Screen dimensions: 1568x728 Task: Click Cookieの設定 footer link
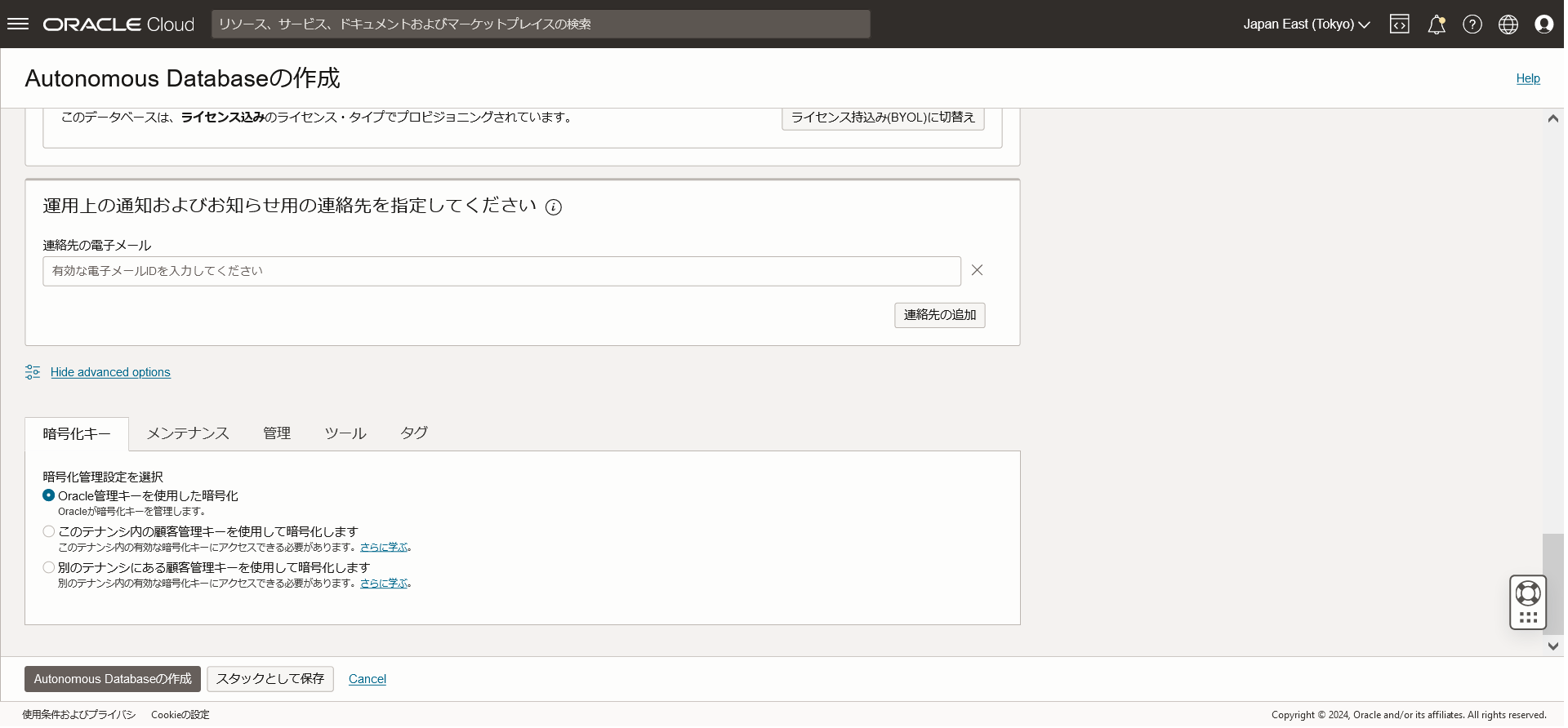tap(180, 715)
